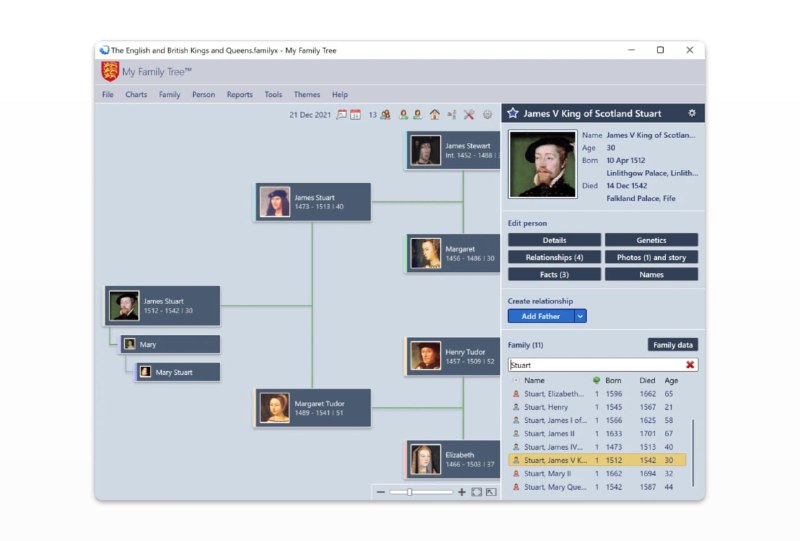The image size is (800, 541).
Task: Click the family list vertical scrollbar
Action: coord(692,452)
